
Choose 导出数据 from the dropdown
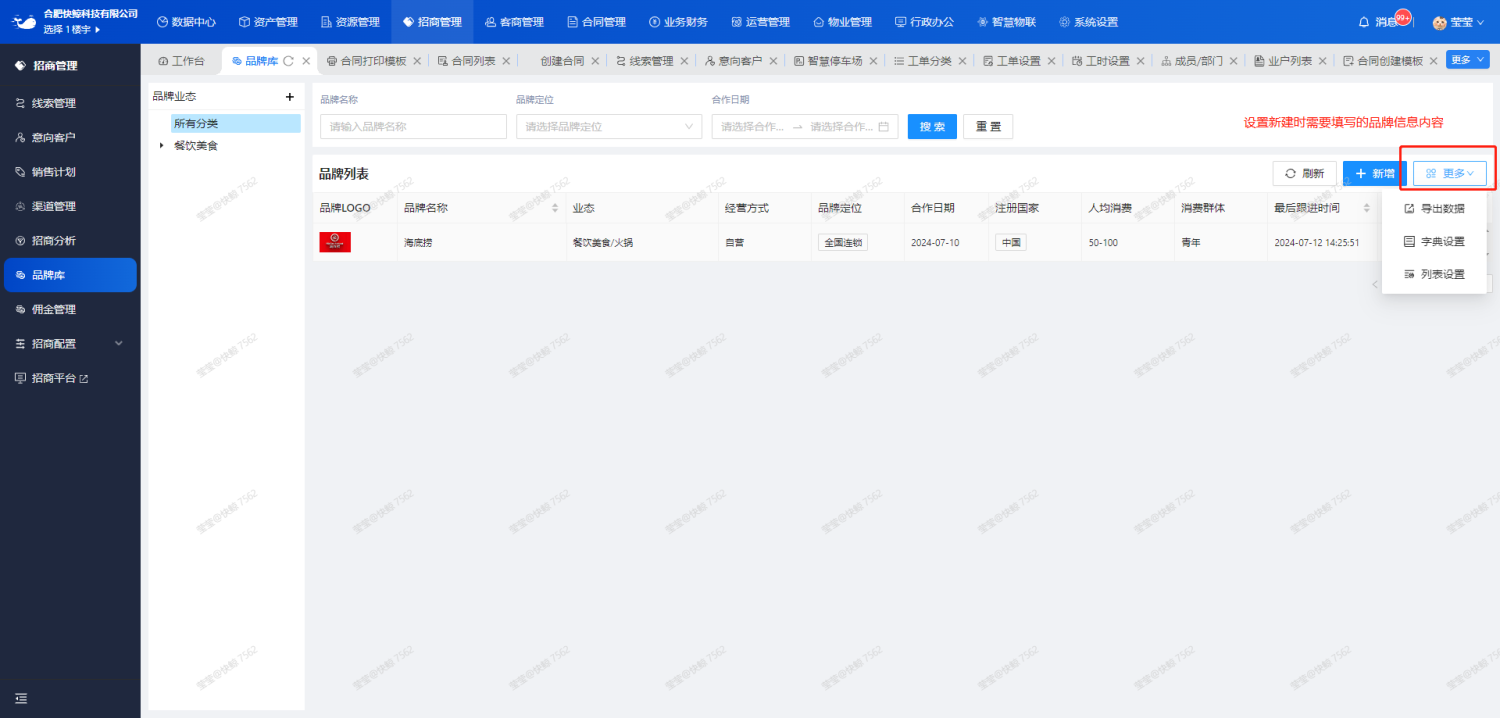click(1434, 209)
